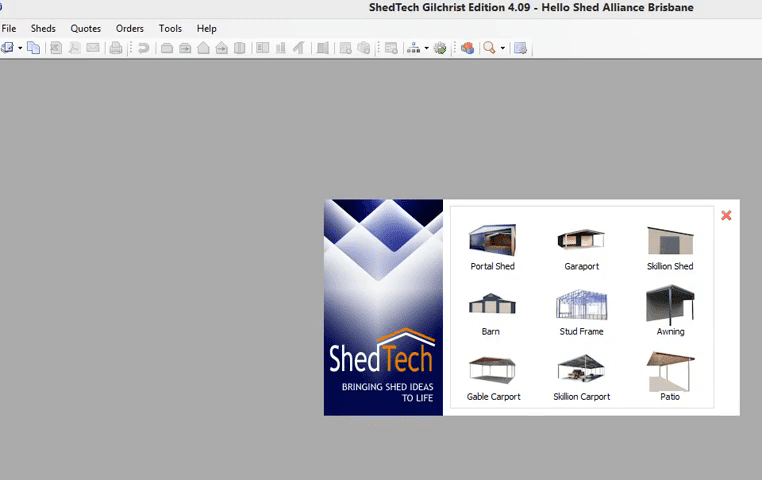Click the bar columns toolbar icon
Image resolution: width=762 pixels, height=480 pixels.
[281, 48]
